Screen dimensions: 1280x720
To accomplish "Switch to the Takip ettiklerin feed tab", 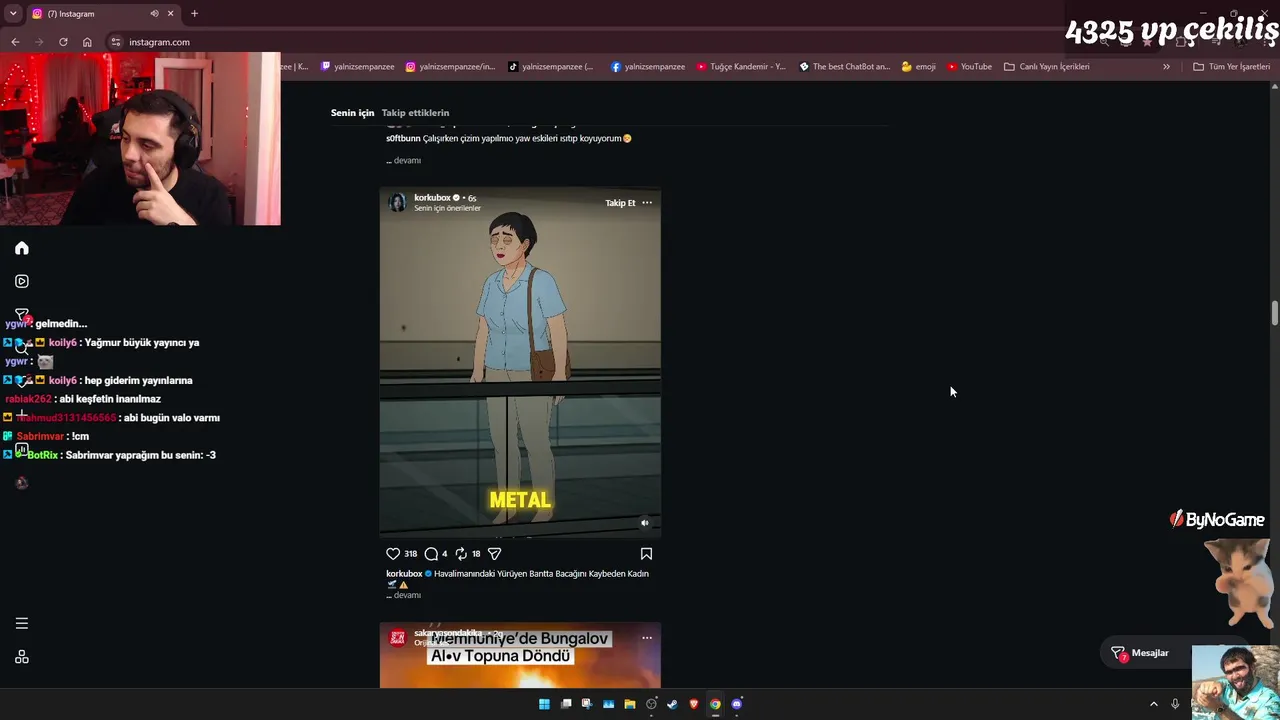I will point(415,113).
